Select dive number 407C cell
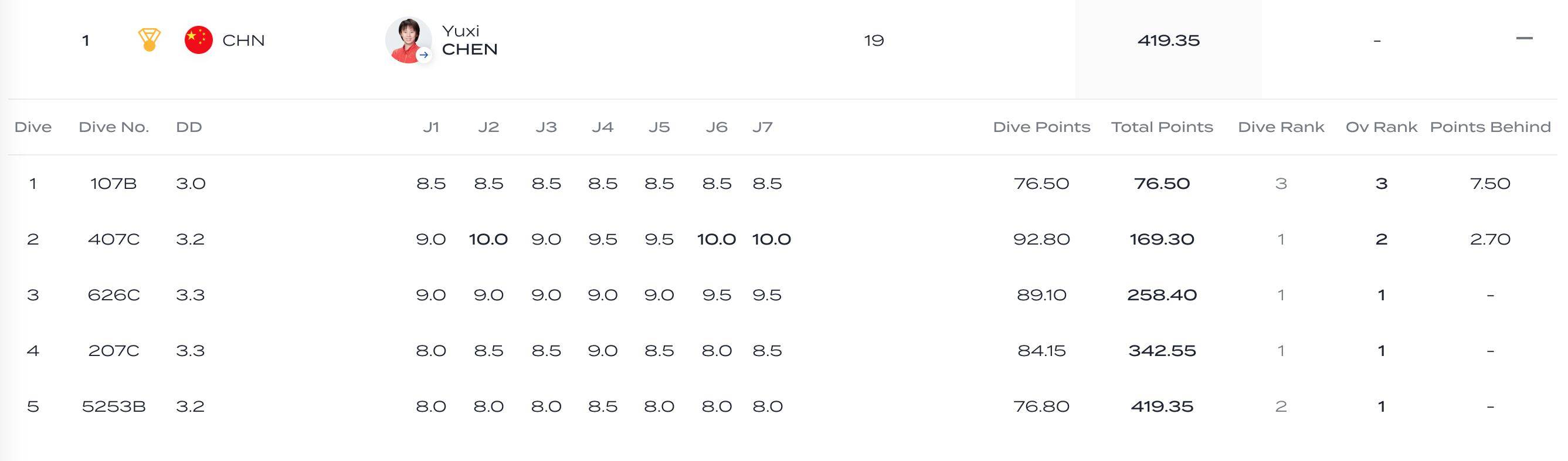The width and height of the screenshot is (1568, 461). tap(114, 239)
